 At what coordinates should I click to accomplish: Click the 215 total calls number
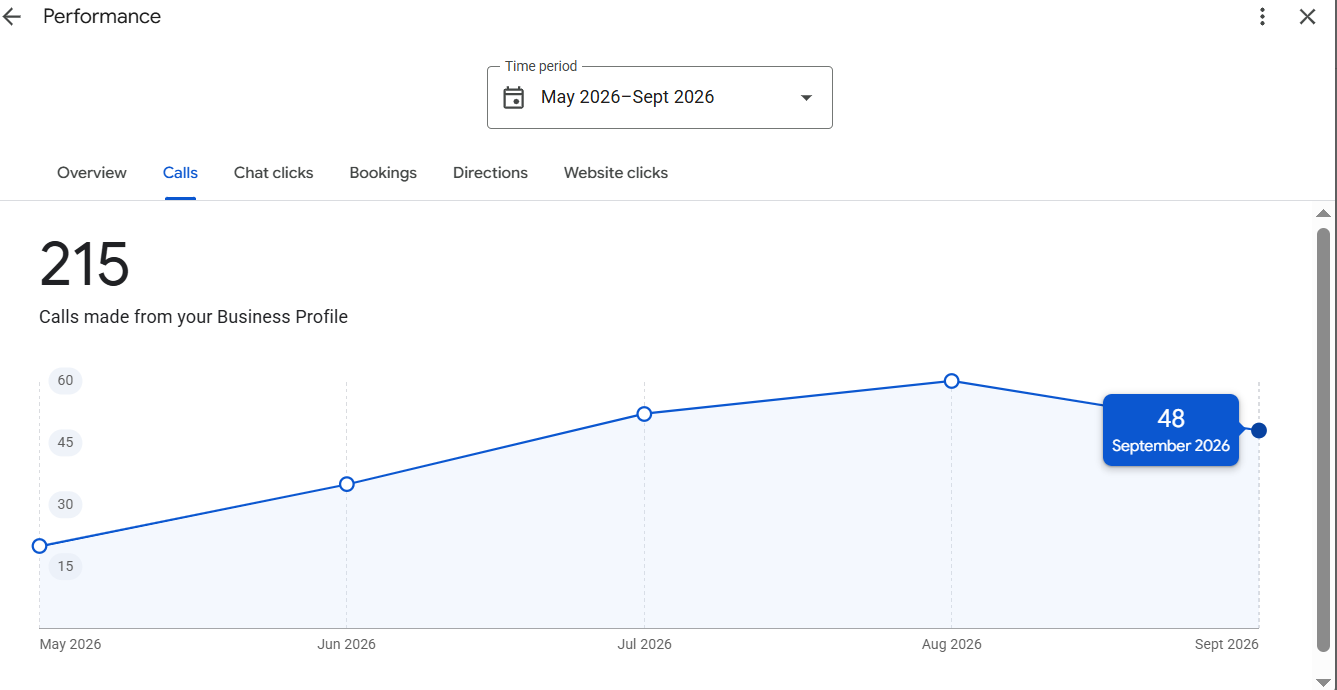tap(85, 265)
